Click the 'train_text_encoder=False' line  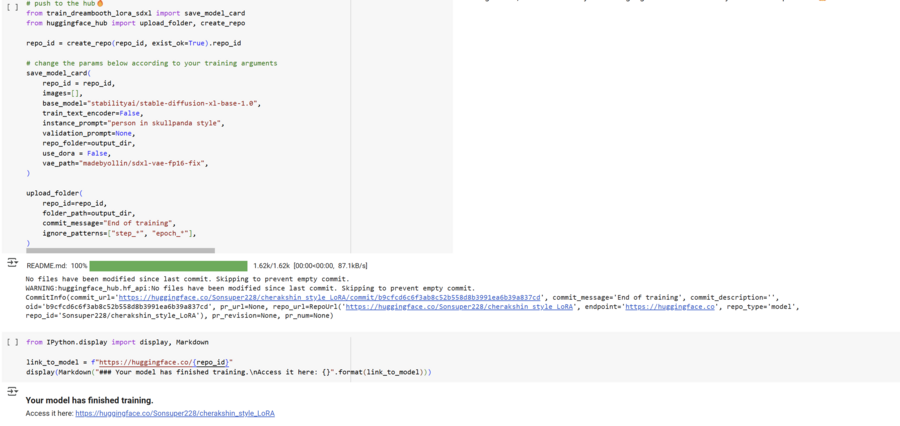tap(94, 114)
